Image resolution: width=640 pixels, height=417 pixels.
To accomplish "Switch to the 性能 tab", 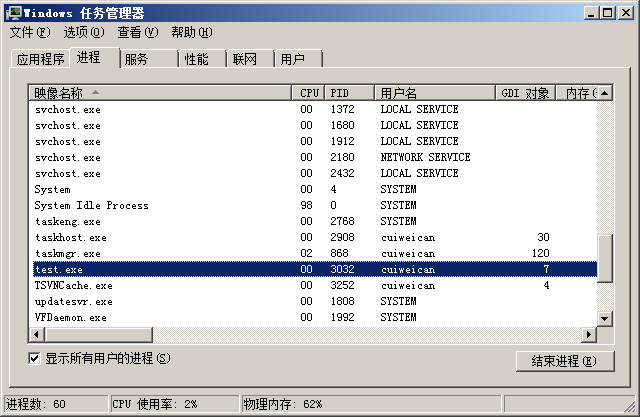I will [202, 59].
